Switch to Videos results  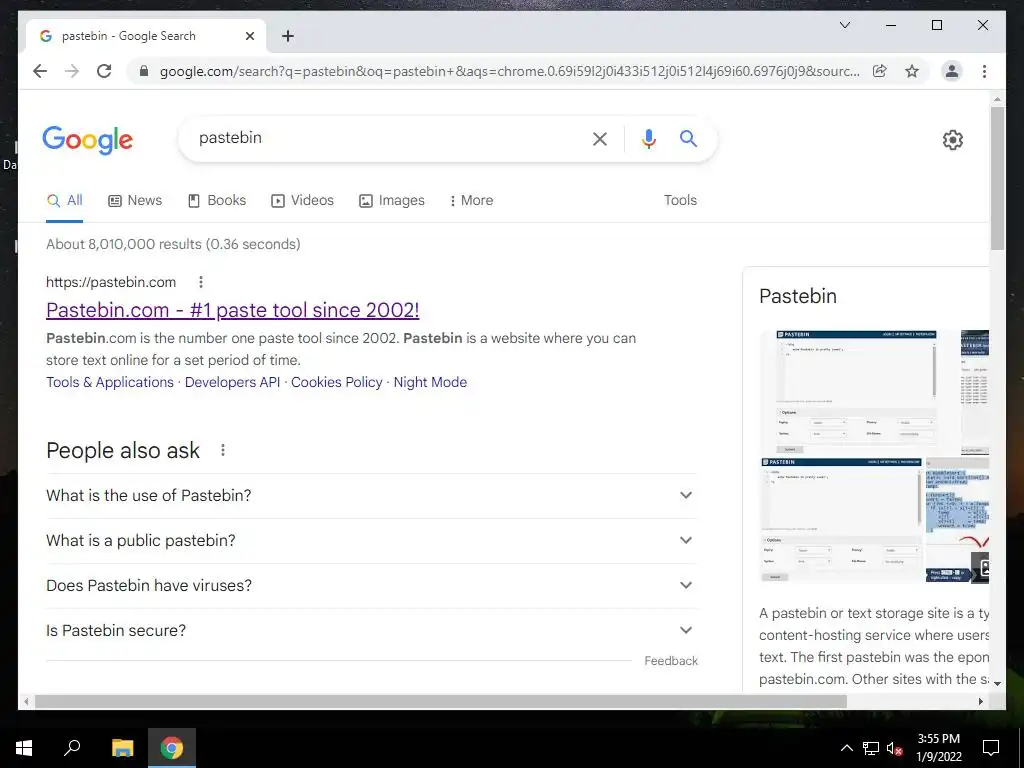(x=302, y=200)
